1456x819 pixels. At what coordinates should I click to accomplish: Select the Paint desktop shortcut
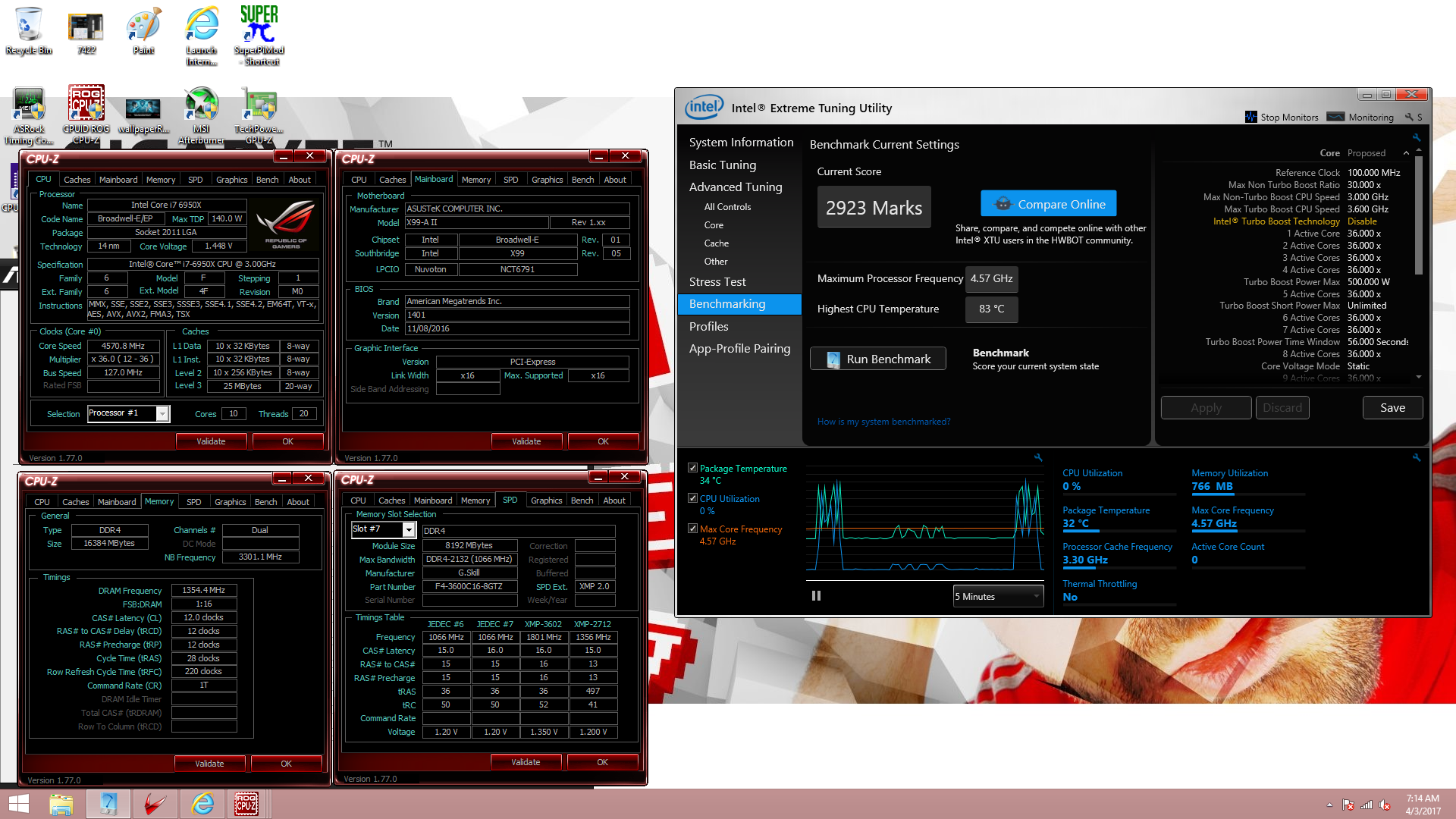point(143,30)
